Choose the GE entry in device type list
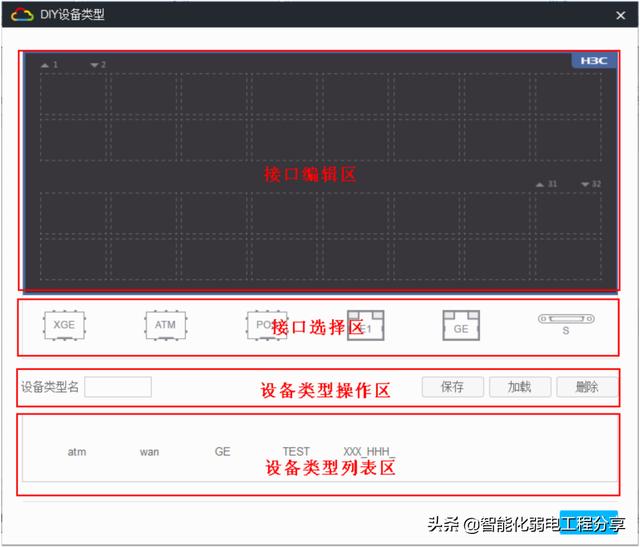This screenshot has width=640, height=547. pyautogui.click(x=222, y=452)
